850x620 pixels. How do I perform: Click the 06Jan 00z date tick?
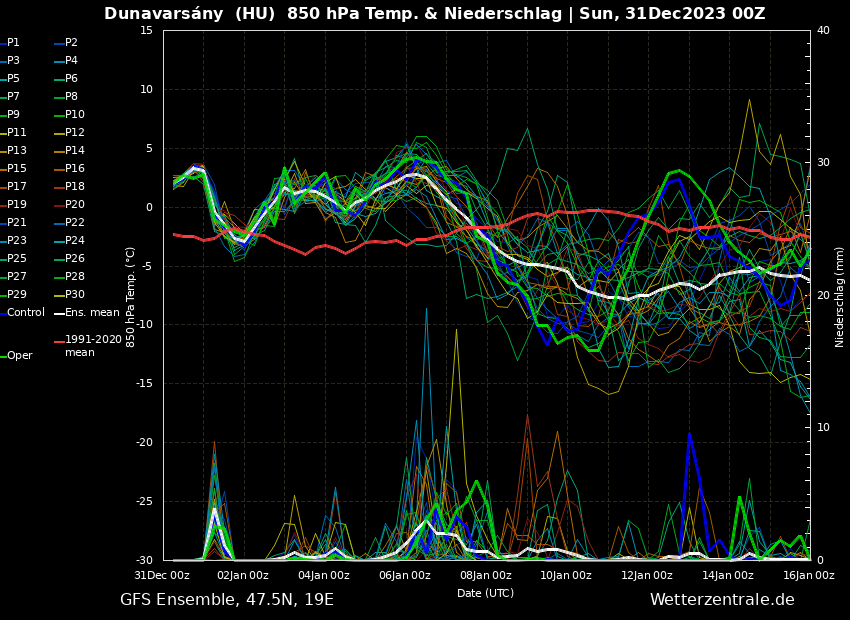click(405, 576)
